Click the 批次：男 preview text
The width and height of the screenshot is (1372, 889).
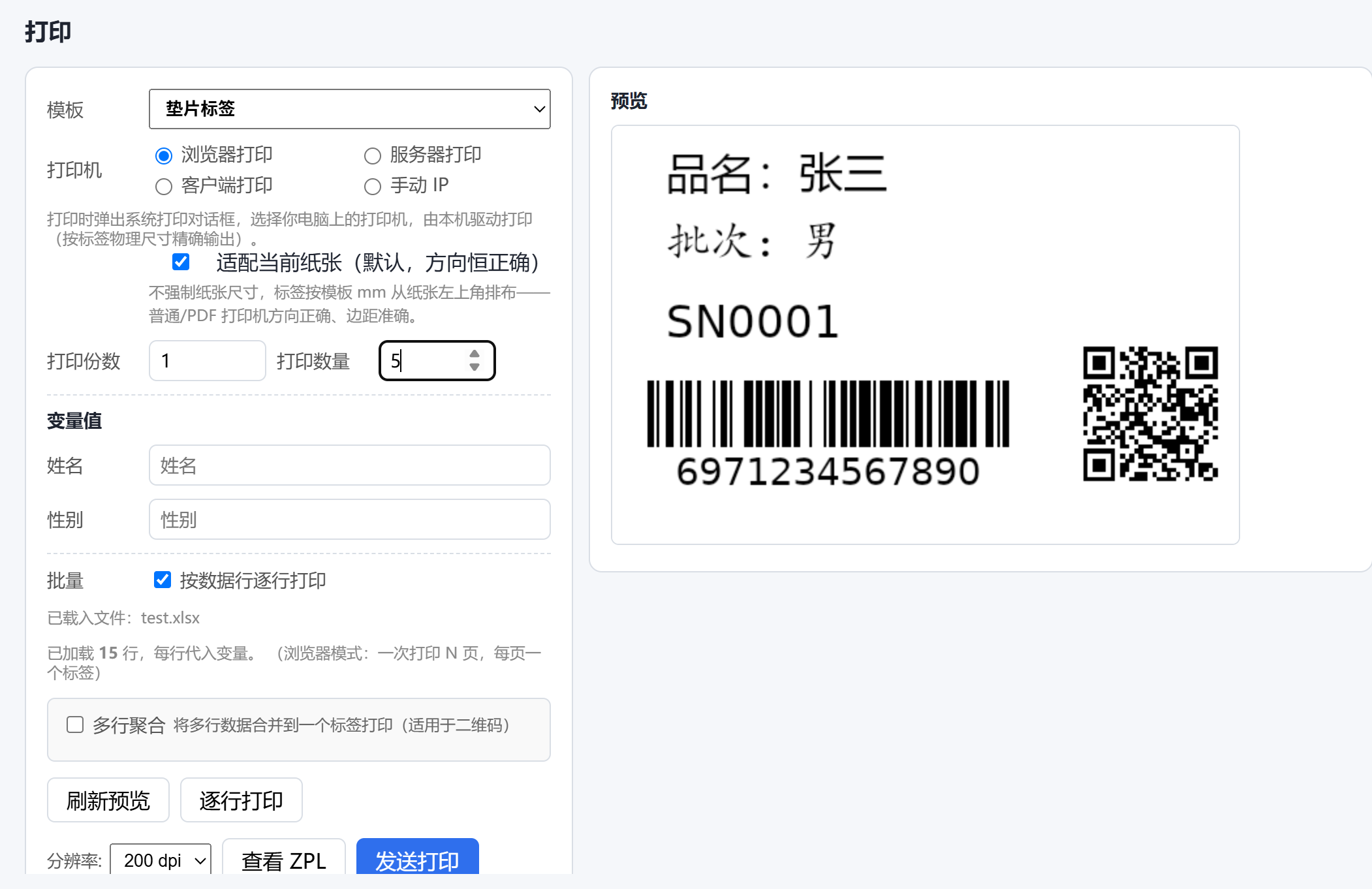click(x=751, y=240)
